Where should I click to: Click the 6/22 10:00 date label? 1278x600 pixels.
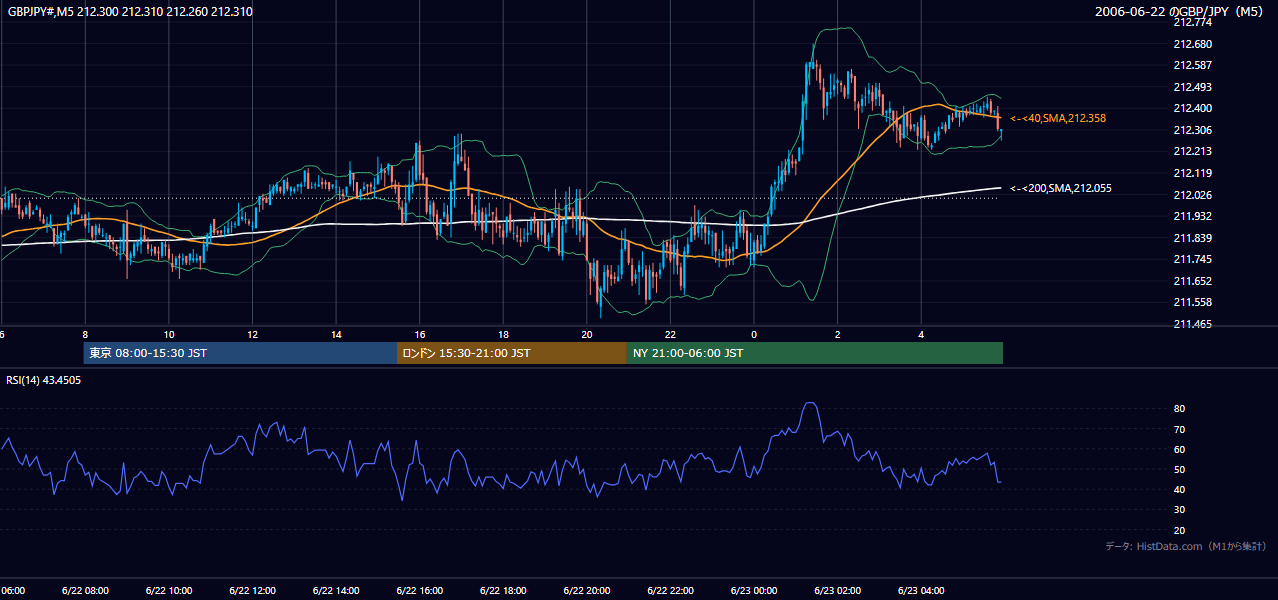(x=169, y=591)
